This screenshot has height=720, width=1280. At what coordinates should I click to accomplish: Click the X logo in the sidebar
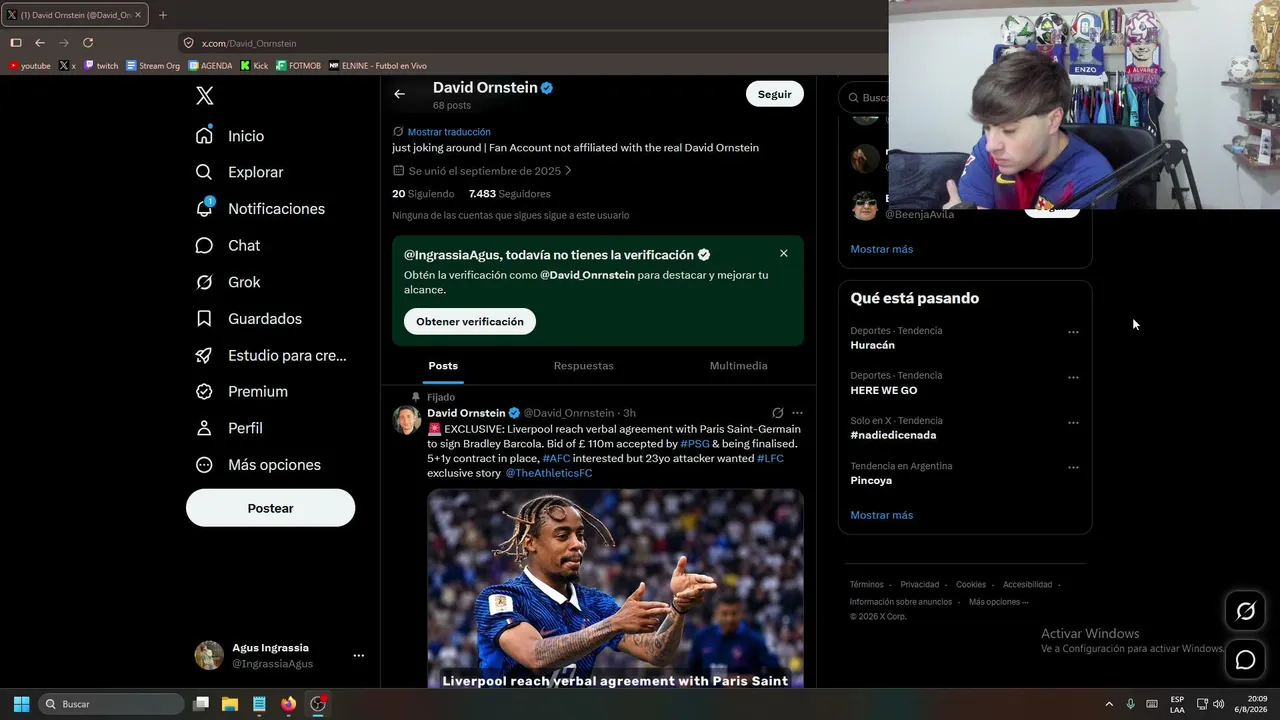(204, 96)
